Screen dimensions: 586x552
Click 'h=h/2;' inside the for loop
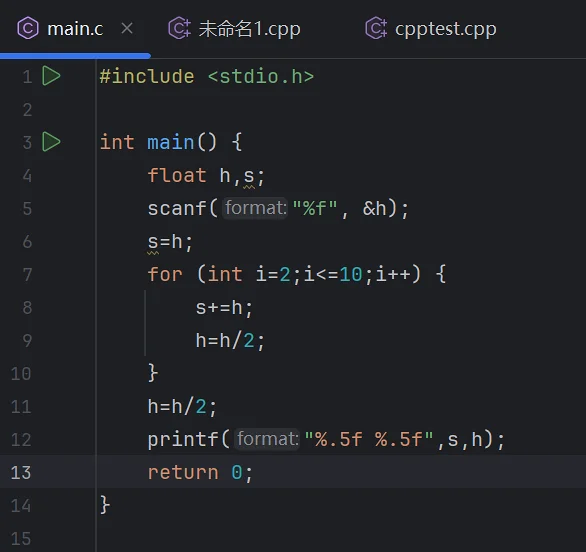(x=231, y=341)
